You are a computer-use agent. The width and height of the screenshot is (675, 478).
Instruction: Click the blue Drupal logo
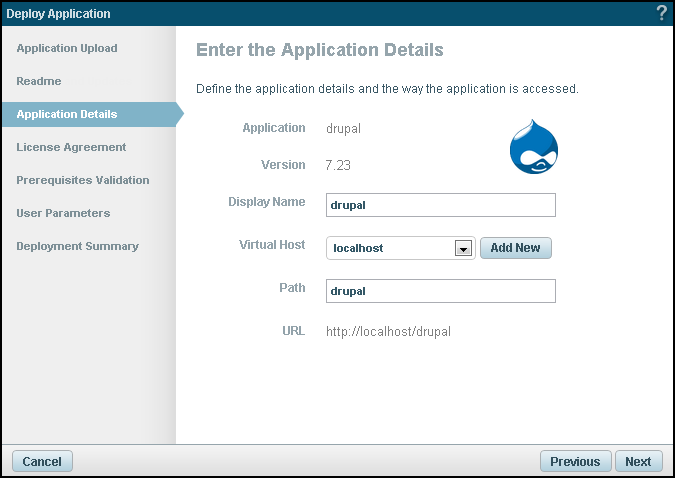pyautogui.click(x=533, y=148)
